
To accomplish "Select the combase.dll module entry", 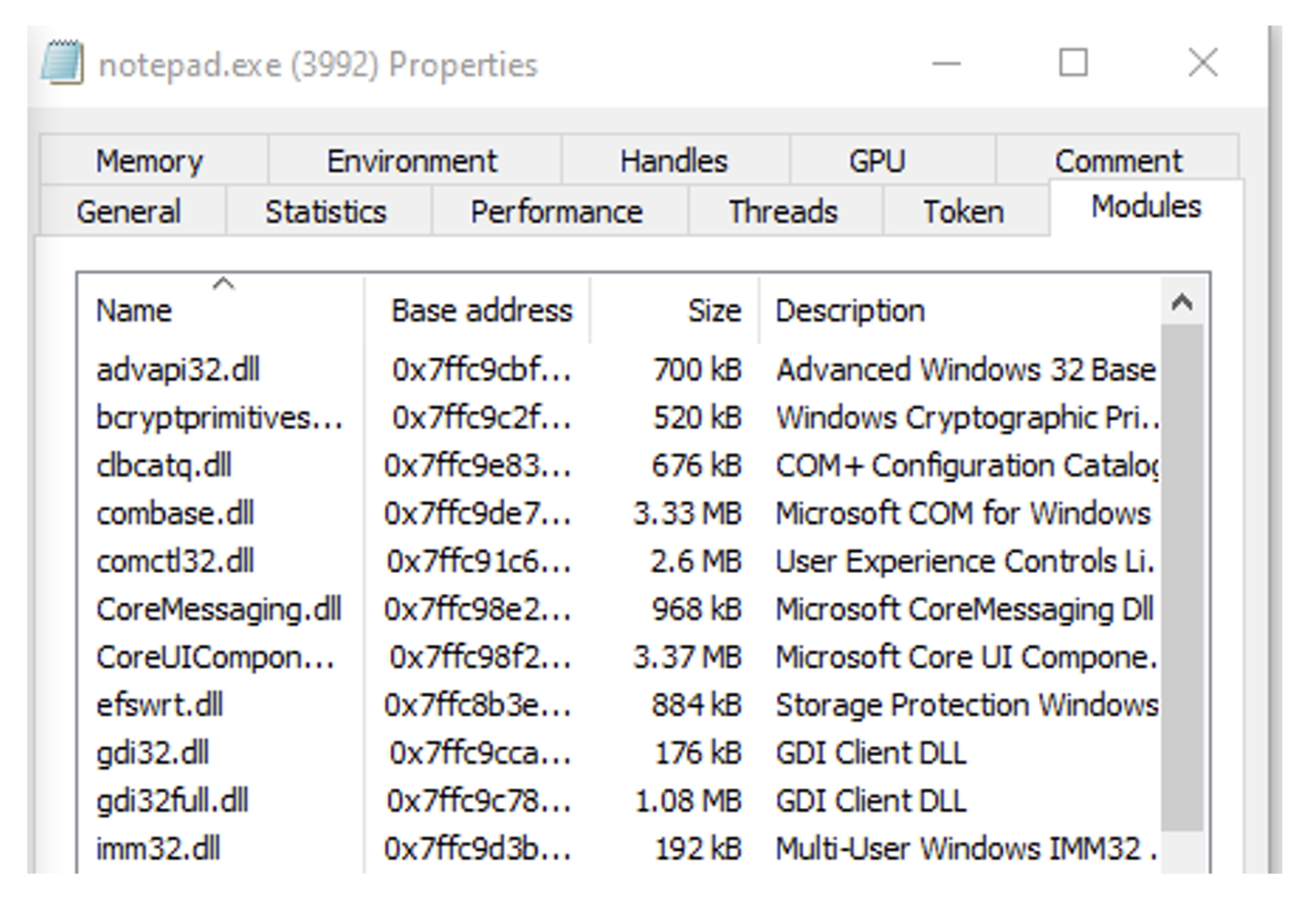I will pos(175,514).
